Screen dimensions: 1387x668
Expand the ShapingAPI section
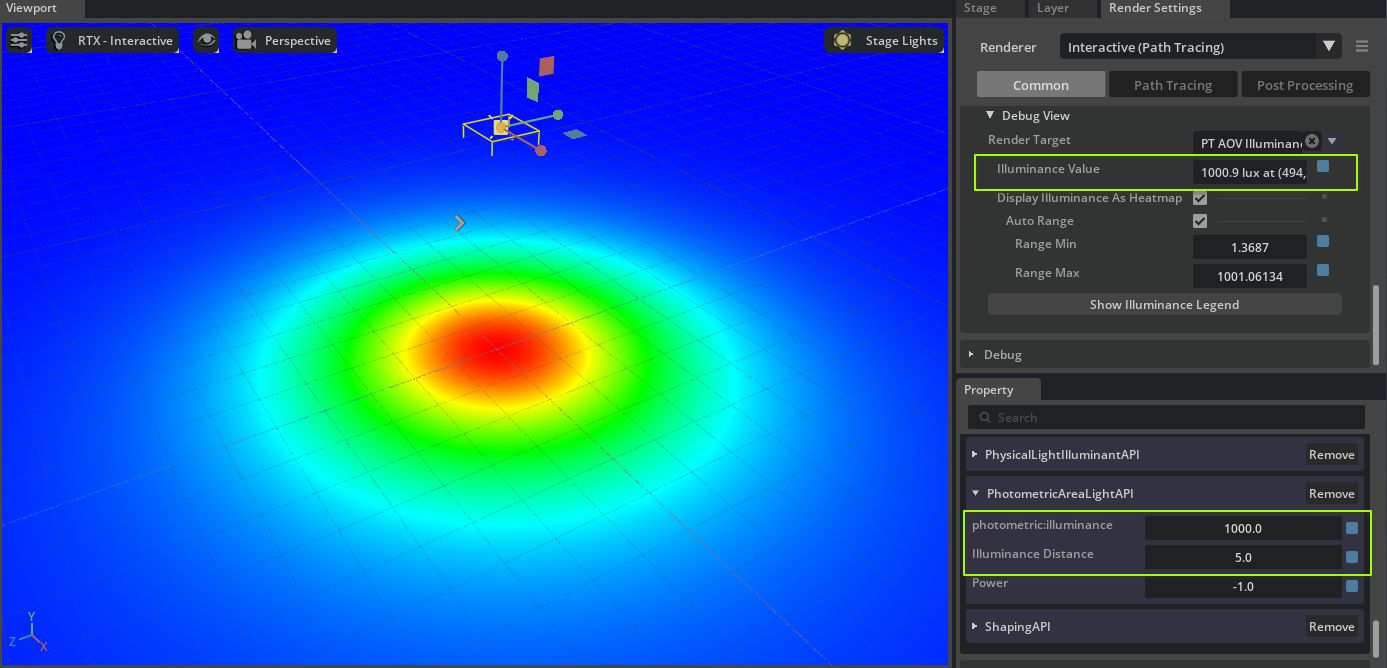point(974,627)
